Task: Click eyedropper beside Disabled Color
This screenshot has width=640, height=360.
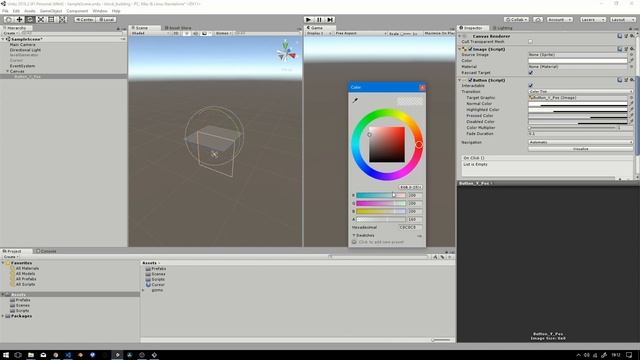Action: [x=632, y=122]
